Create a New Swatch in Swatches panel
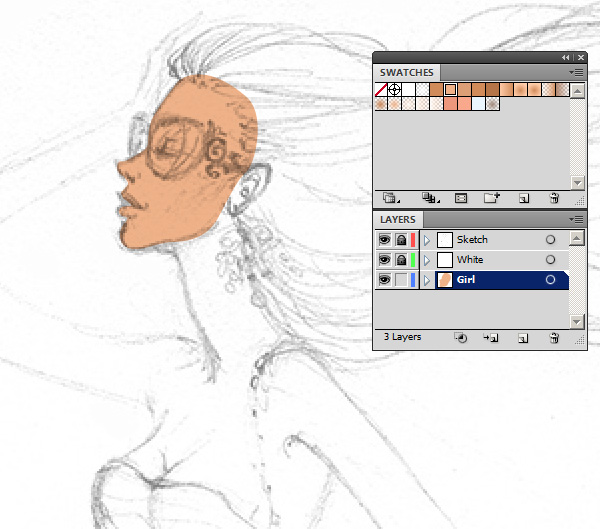The height and width of the screenshot is (529, 600). pyautogui.click(x=524, y=198)
